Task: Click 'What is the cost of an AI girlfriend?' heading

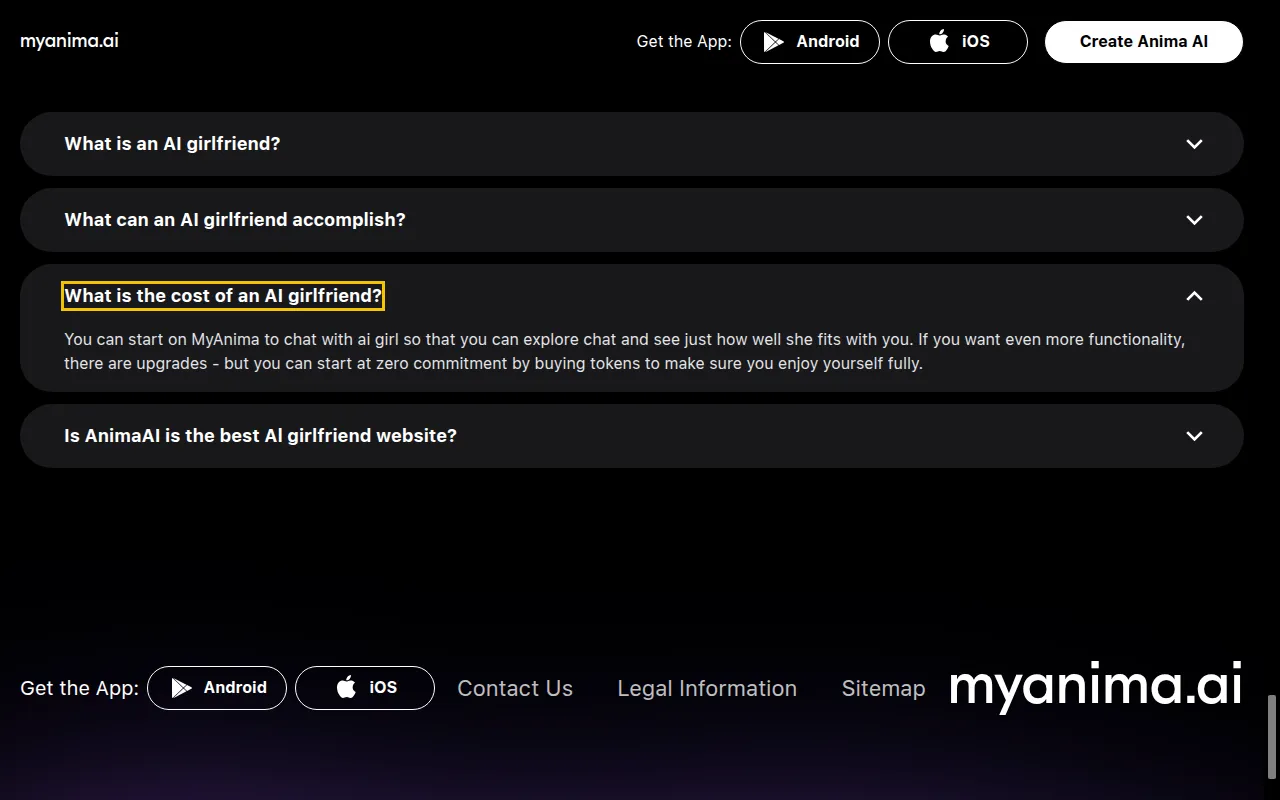Action: point(223,296)
